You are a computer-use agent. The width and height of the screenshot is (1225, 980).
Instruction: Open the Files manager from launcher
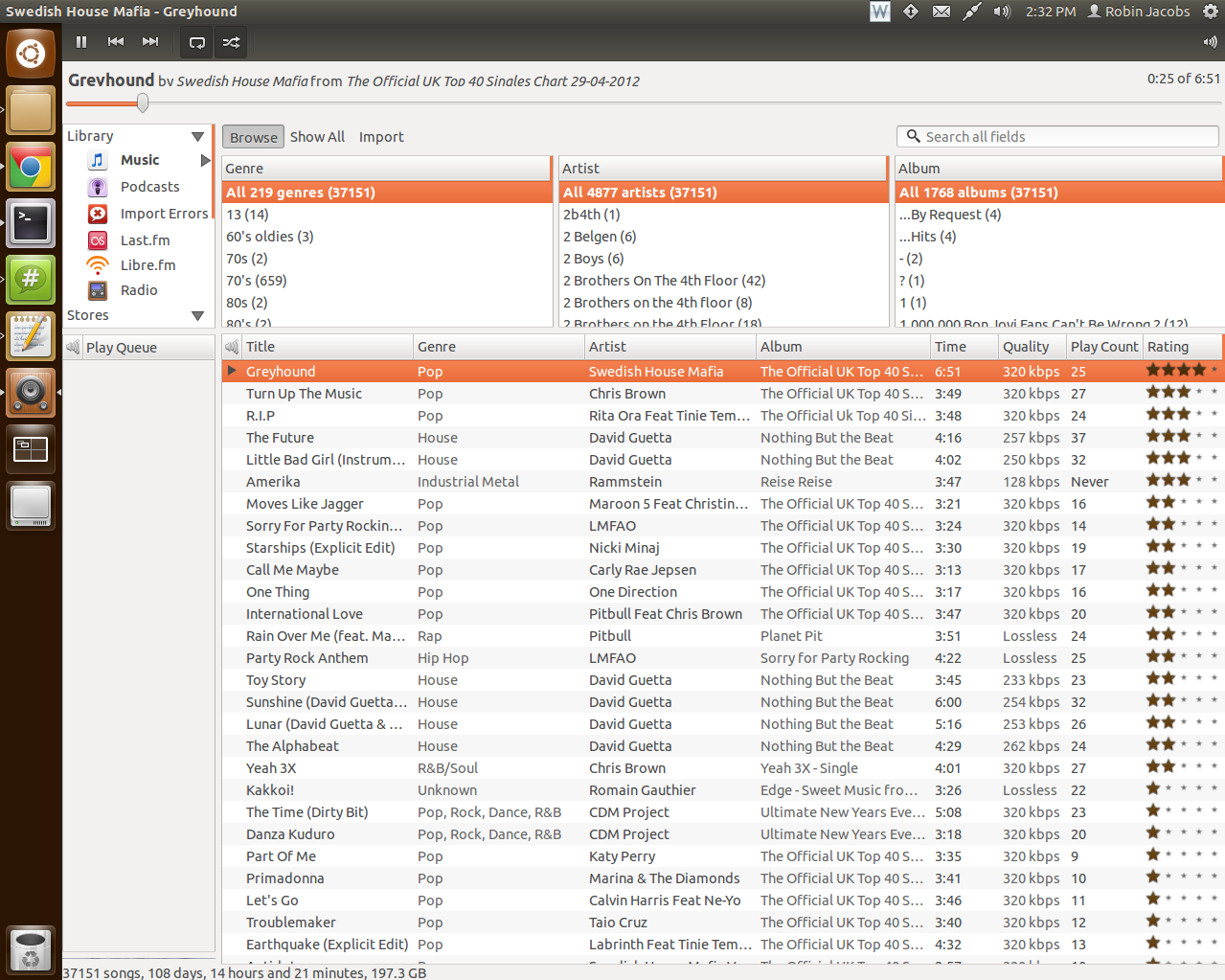point(31,110)
